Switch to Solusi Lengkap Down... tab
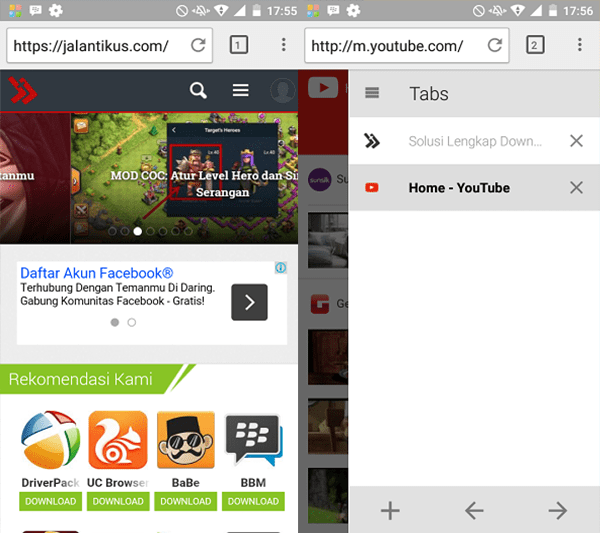This screenshot has width=600, height=533. pyautogui.click(x=474, y=141)
